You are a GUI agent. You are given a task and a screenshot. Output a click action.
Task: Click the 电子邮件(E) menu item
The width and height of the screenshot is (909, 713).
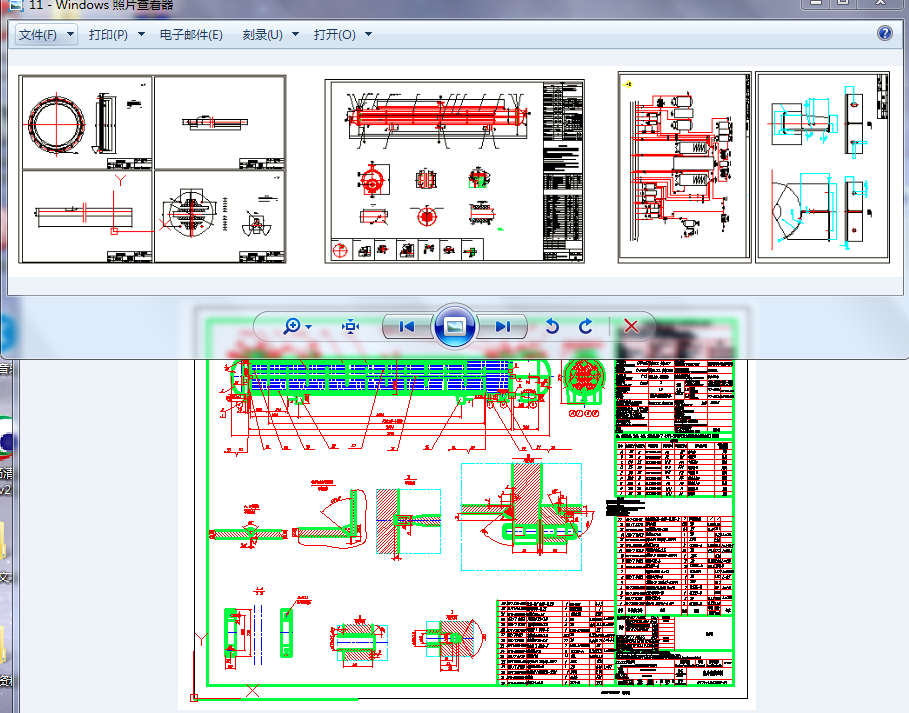[191, 35]
